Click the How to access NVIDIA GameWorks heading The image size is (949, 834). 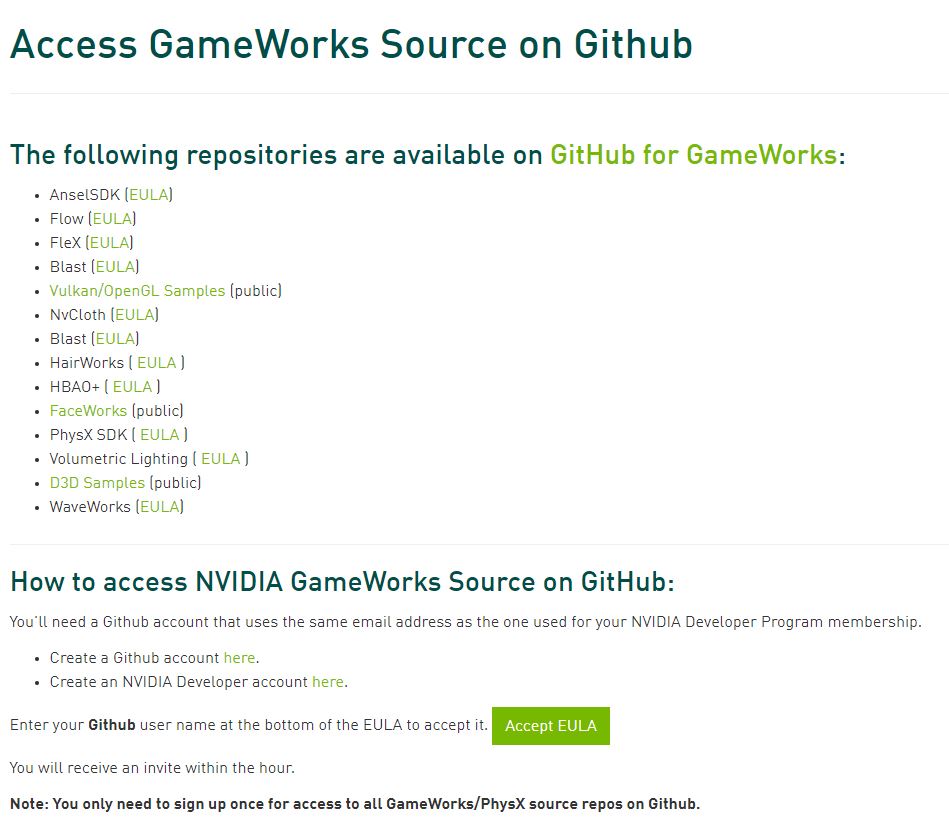pos(342,582)
